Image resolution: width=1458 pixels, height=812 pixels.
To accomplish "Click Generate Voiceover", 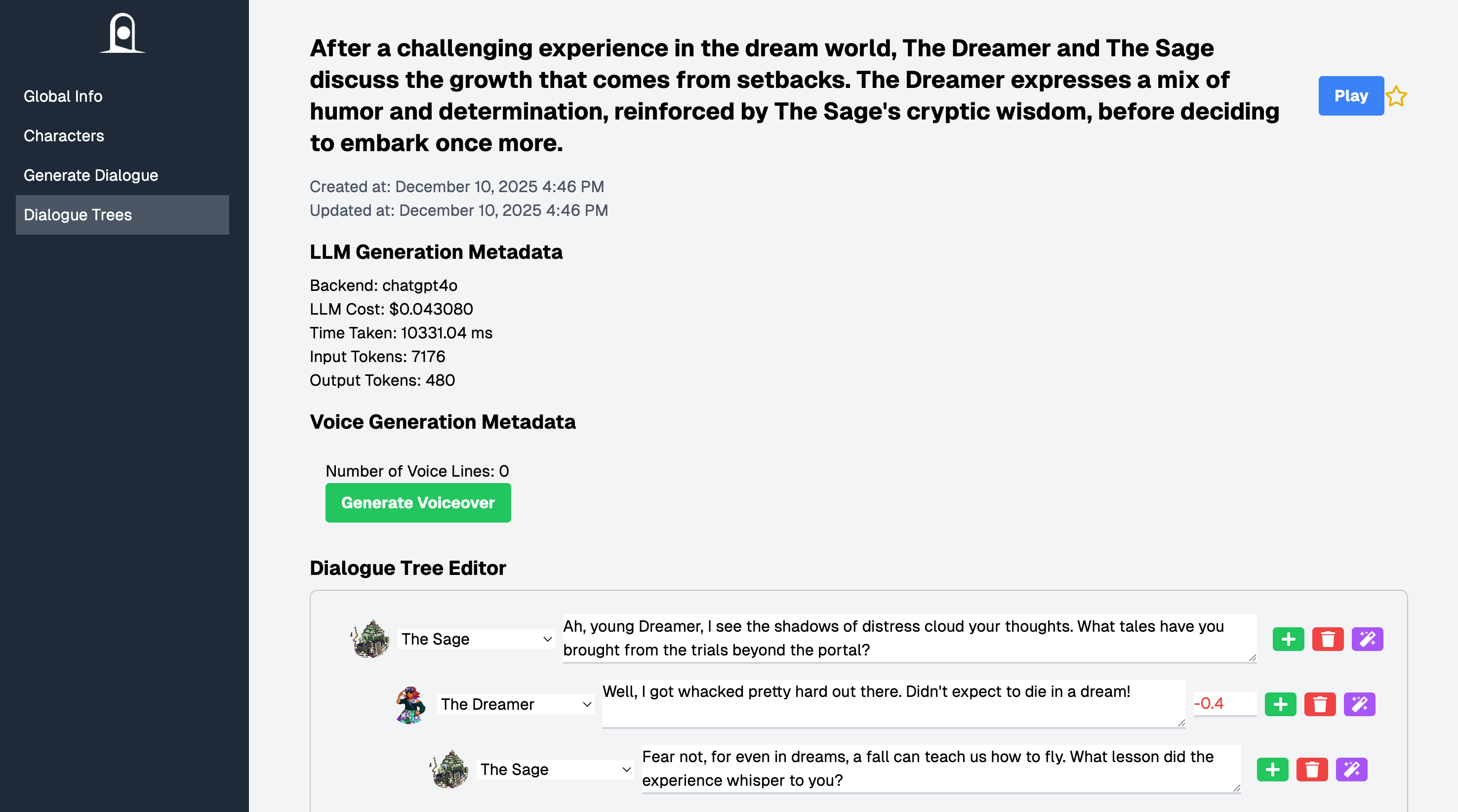I will point(418,502).
